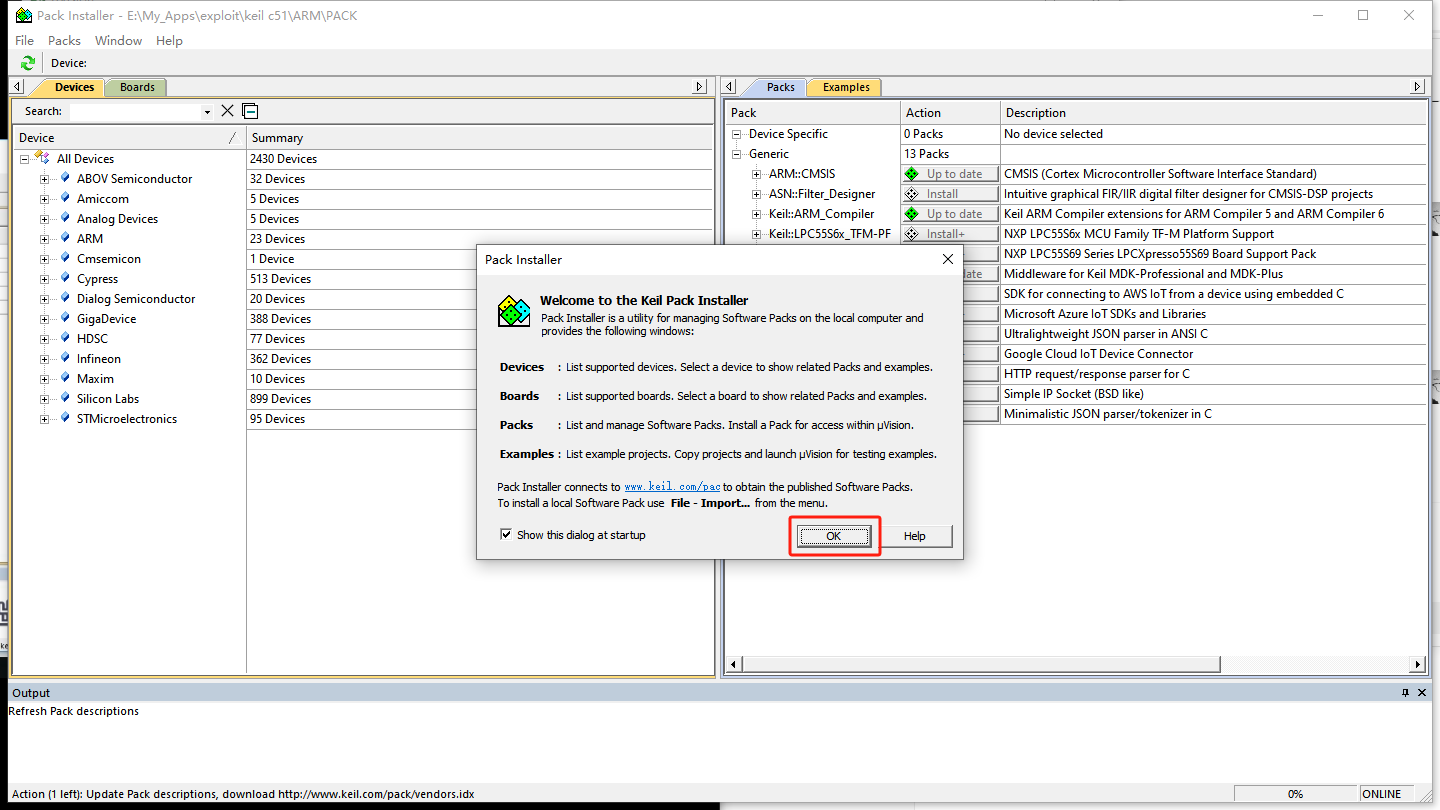Image resolution: width=1440 pixels, height=810 pixels.
Task: Click green diamond icon for Keil::ARM_Compiler
Action: (911, 214)
